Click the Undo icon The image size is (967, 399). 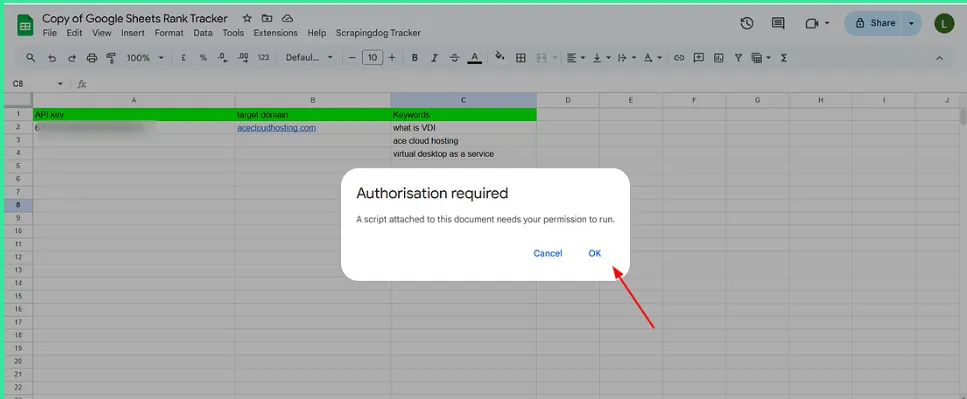(52, 58)
